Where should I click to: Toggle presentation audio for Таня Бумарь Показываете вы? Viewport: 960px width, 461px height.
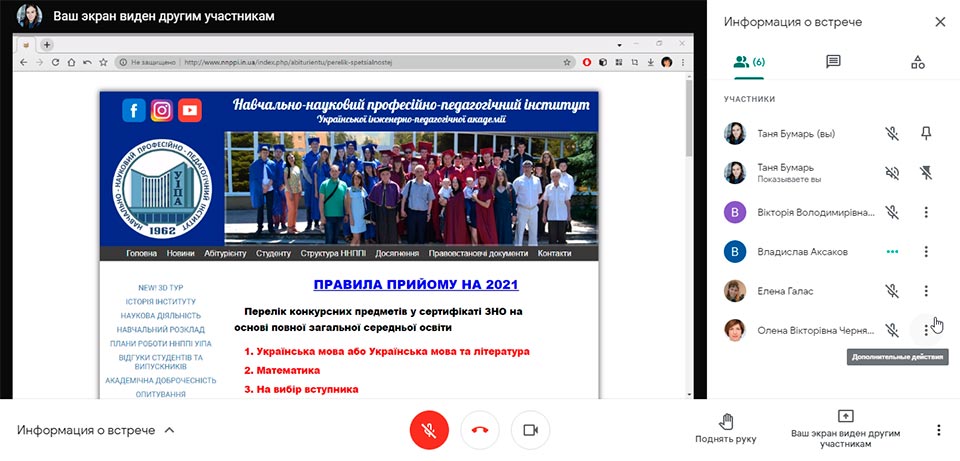point(892,173)
